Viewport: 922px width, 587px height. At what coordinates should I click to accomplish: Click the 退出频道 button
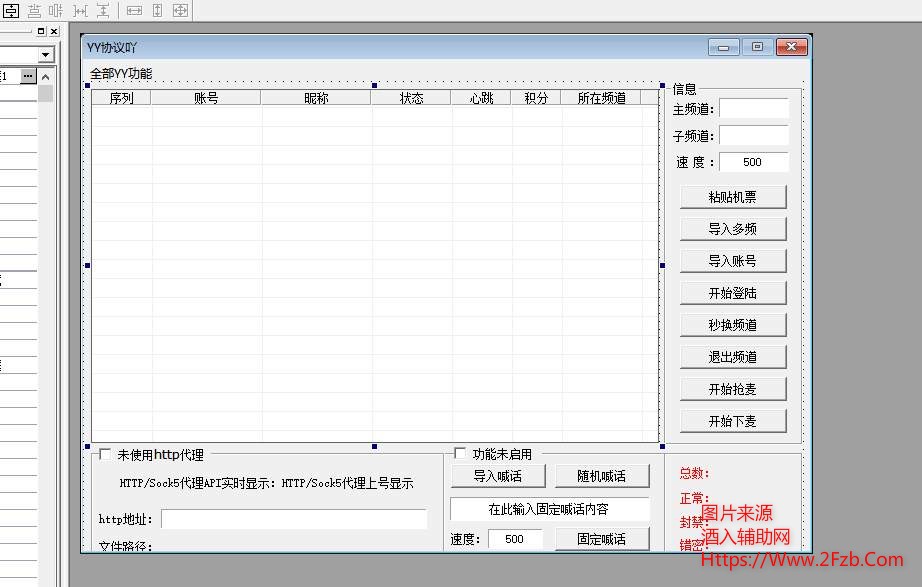(733, 357)
